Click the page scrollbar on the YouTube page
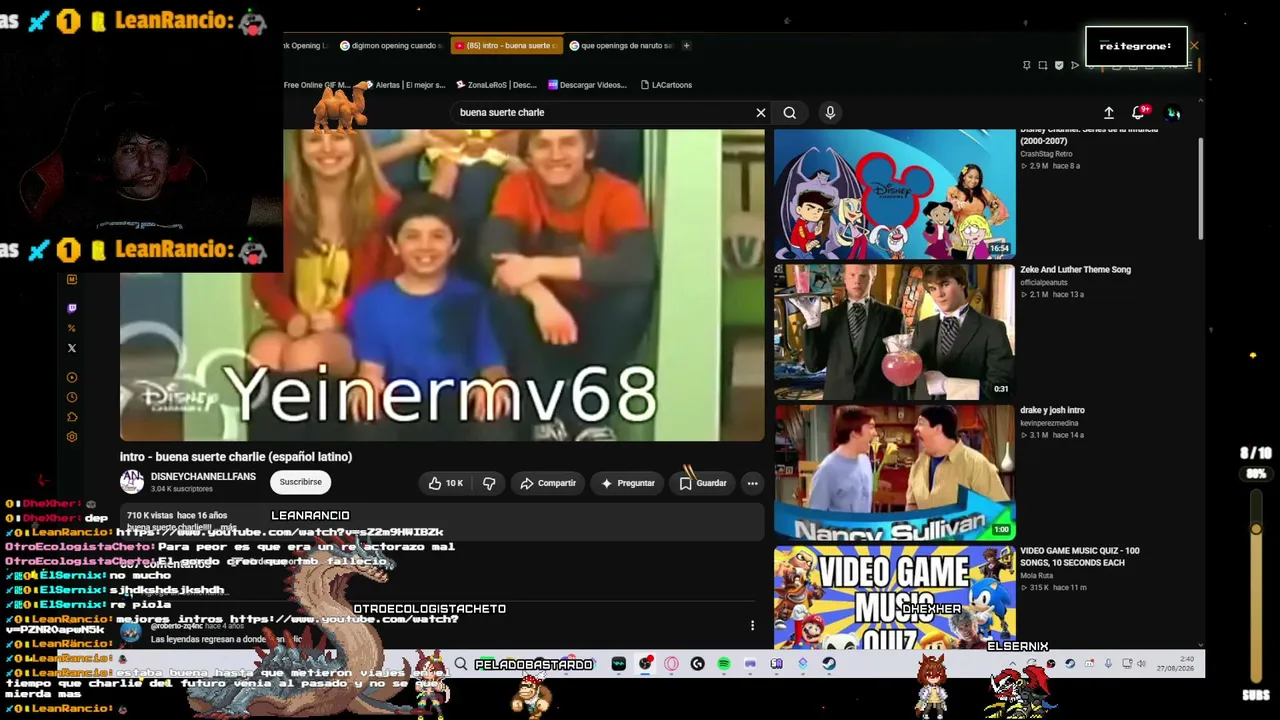 [1200, 190]
